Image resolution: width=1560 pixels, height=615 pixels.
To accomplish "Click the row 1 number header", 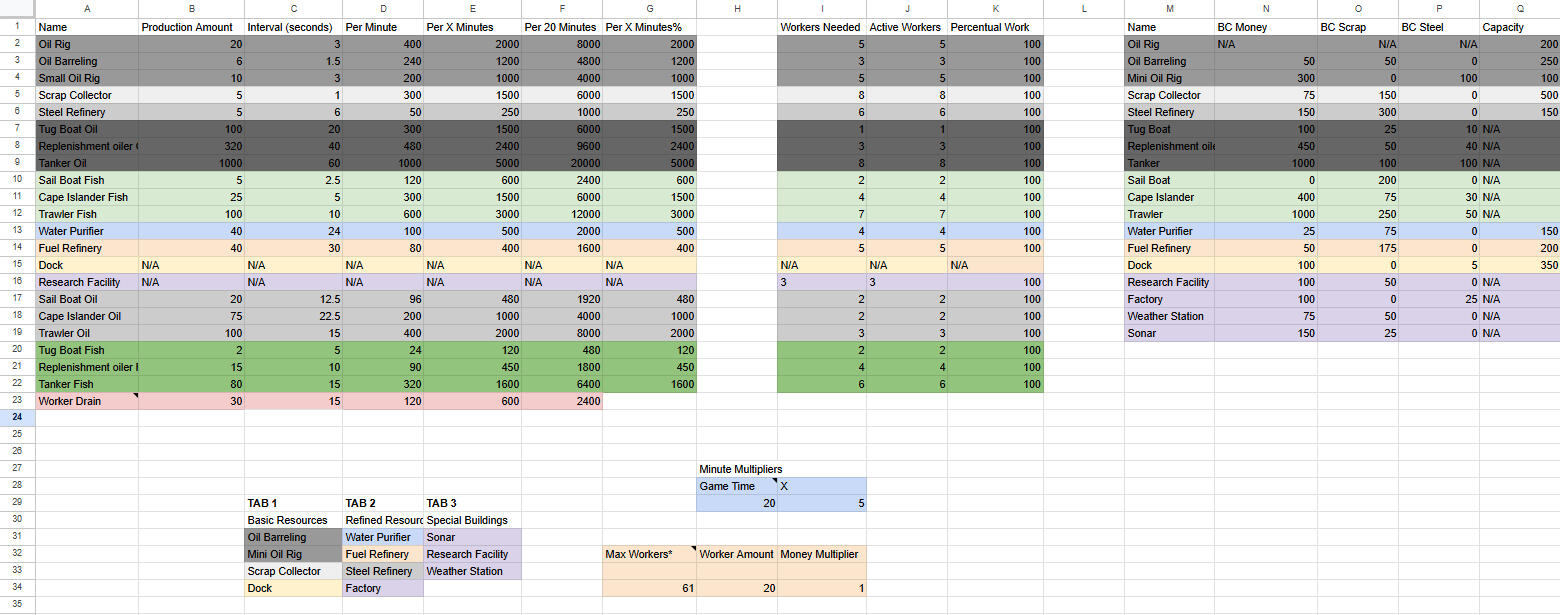I will 17,27.
